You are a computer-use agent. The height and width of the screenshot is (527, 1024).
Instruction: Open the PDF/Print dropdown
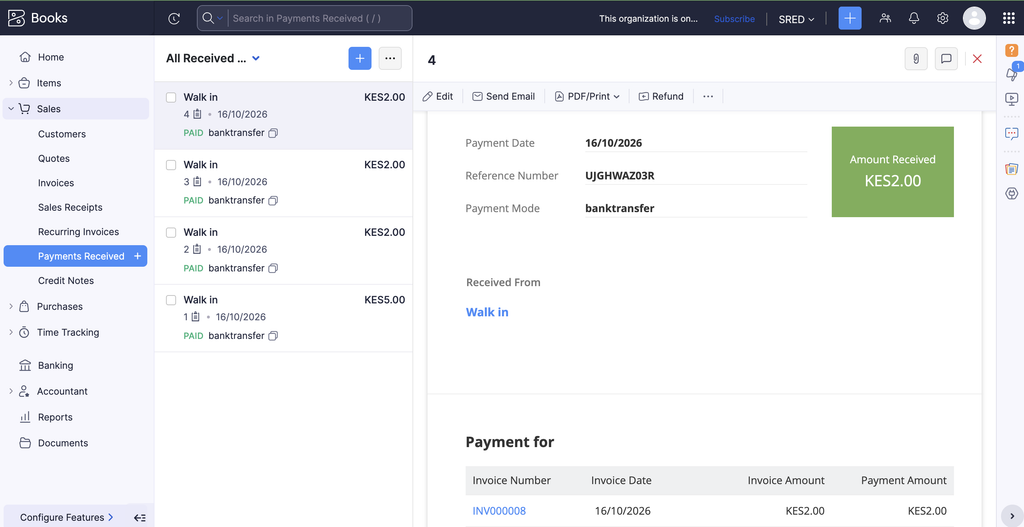click(x=587, y=97)
